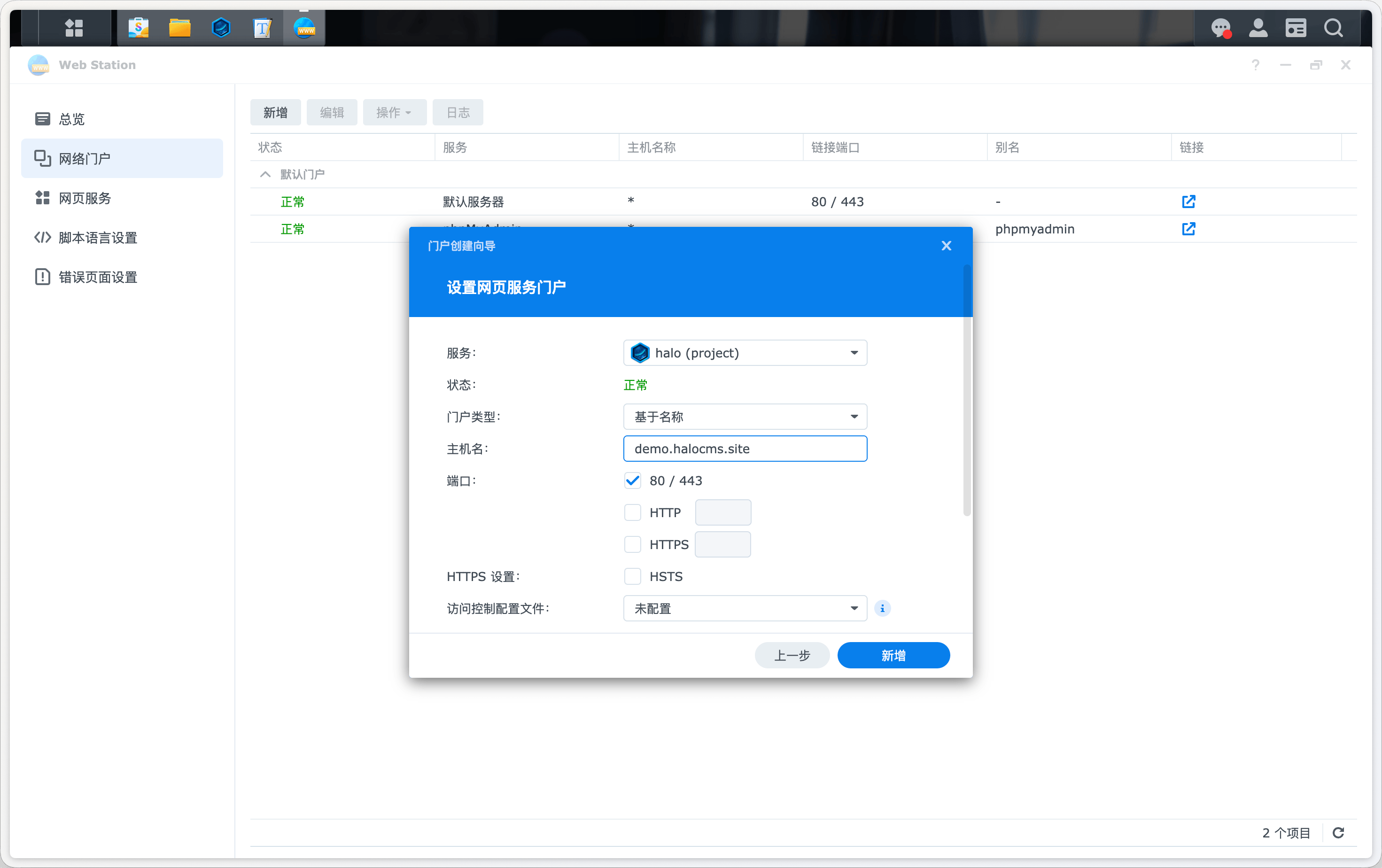Open the user account options icon
The width and height of the screenshot is (1382, 868).
(1258, 28)
